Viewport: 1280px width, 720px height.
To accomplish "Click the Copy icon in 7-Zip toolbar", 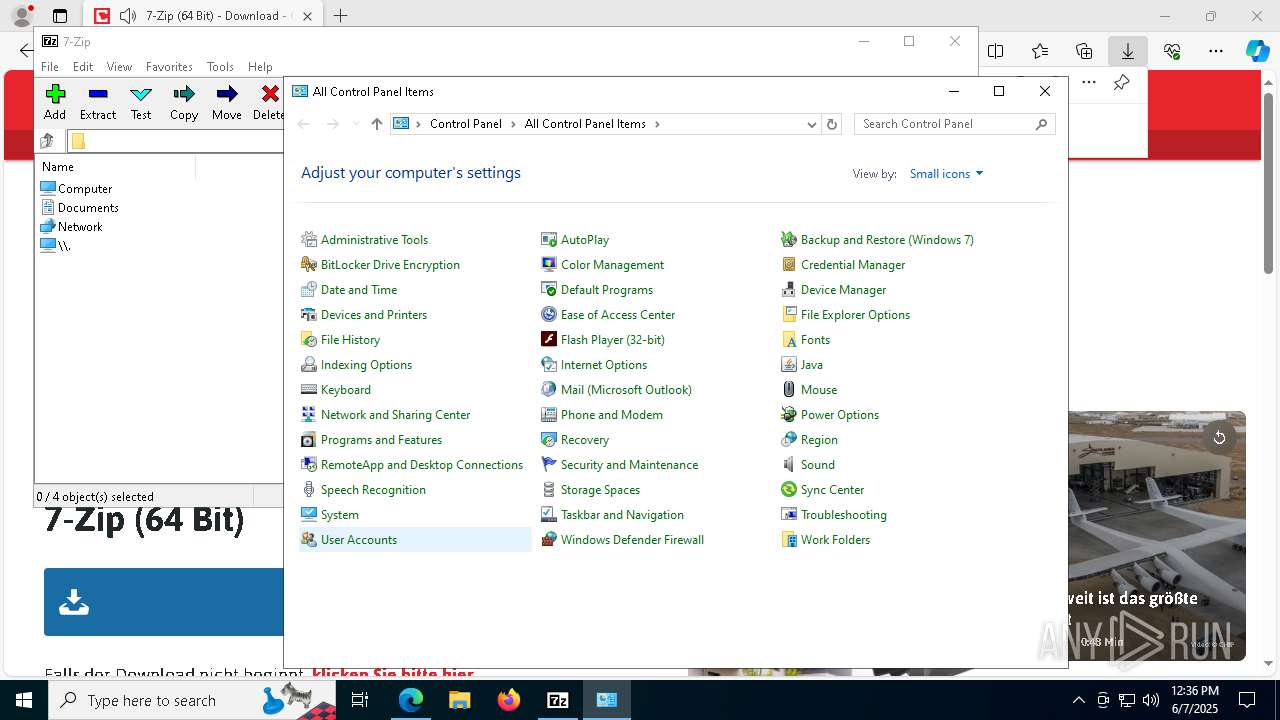I will coord(184,94).
